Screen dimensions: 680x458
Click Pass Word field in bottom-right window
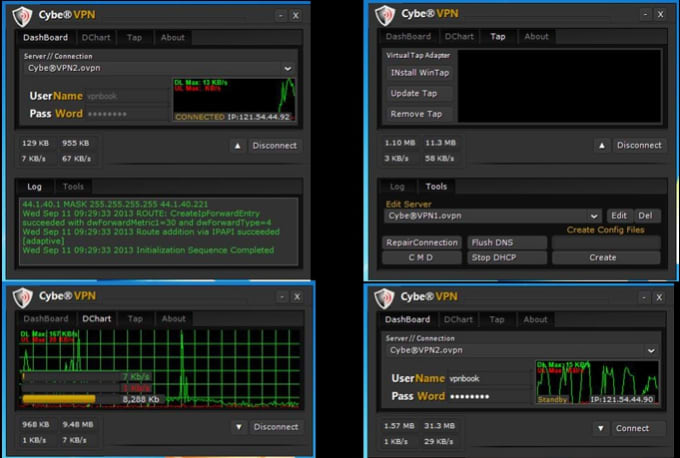(x=489, y=396)
